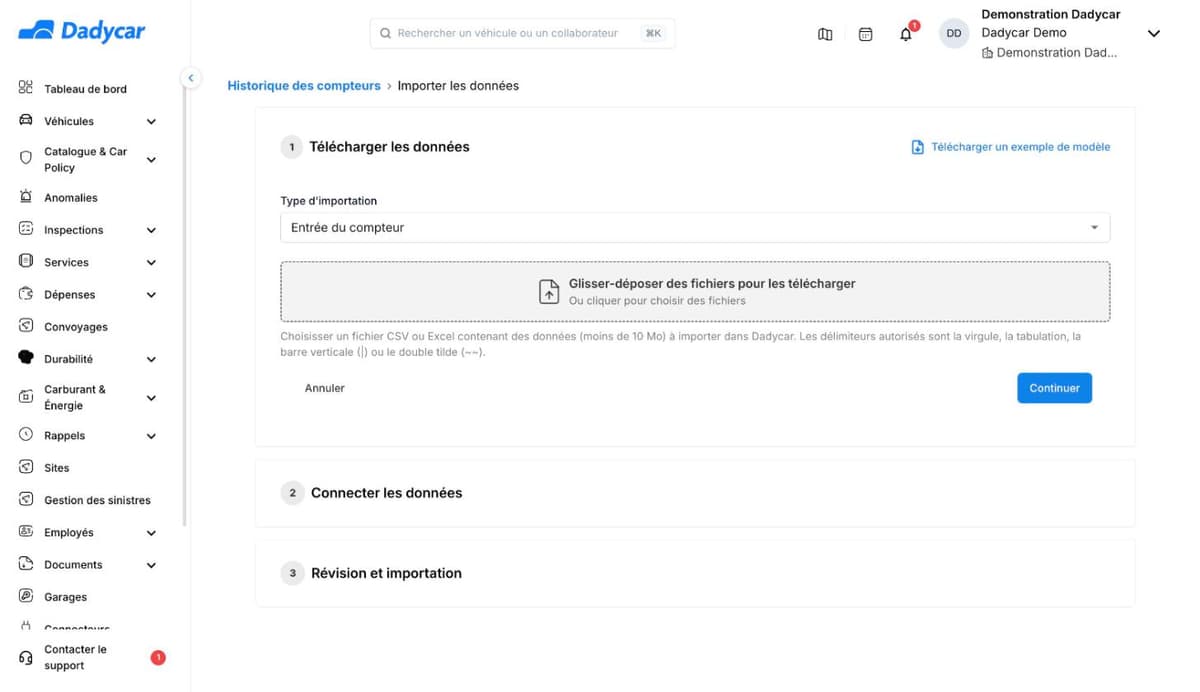Screen dimensions: 1200x692
Task: Expand Carburant & Énergie chevron
Action: 151,398
